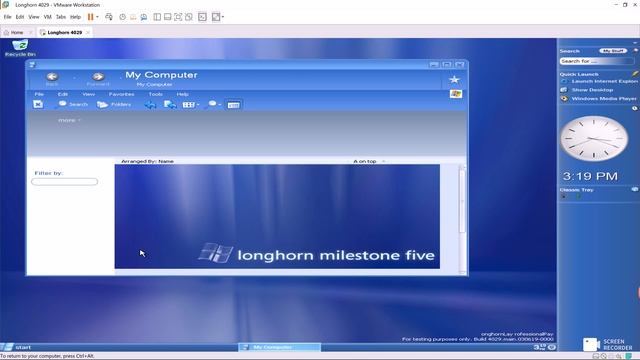The width and height of the screenshot is (640, 360).
Task: Click the toolbar icon before the Views dropdown
Action: (170, 105)
